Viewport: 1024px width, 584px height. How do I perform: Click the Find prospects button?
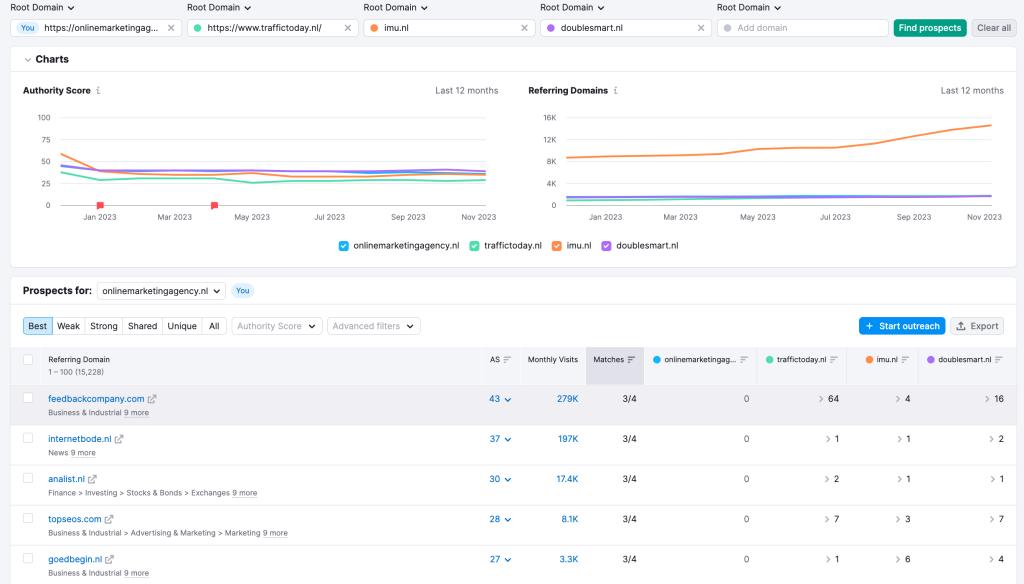point(929,28)
